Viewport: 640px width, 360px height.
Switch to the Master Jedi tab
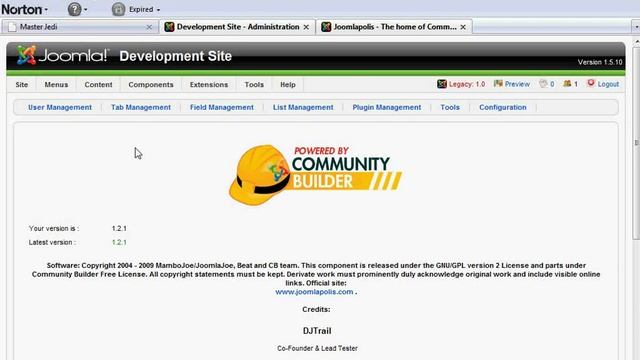click(80, 27)
